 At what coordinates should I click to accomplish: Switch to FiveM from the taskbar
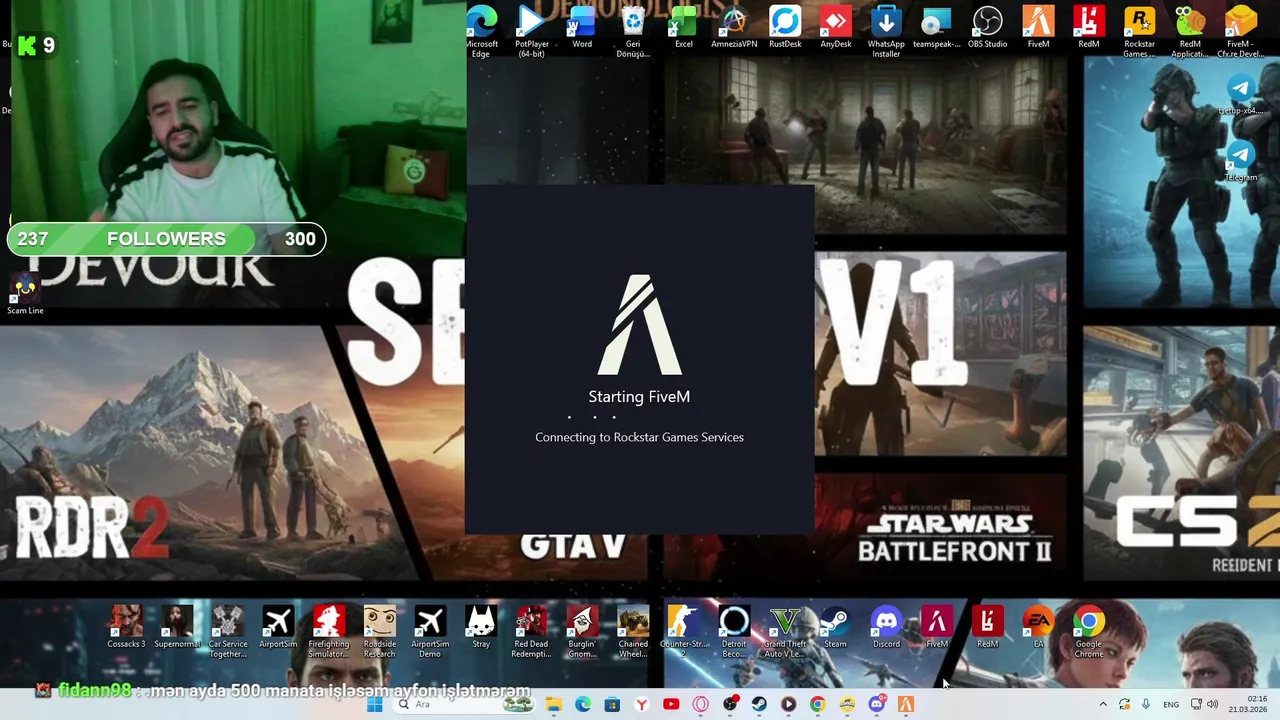906,704
